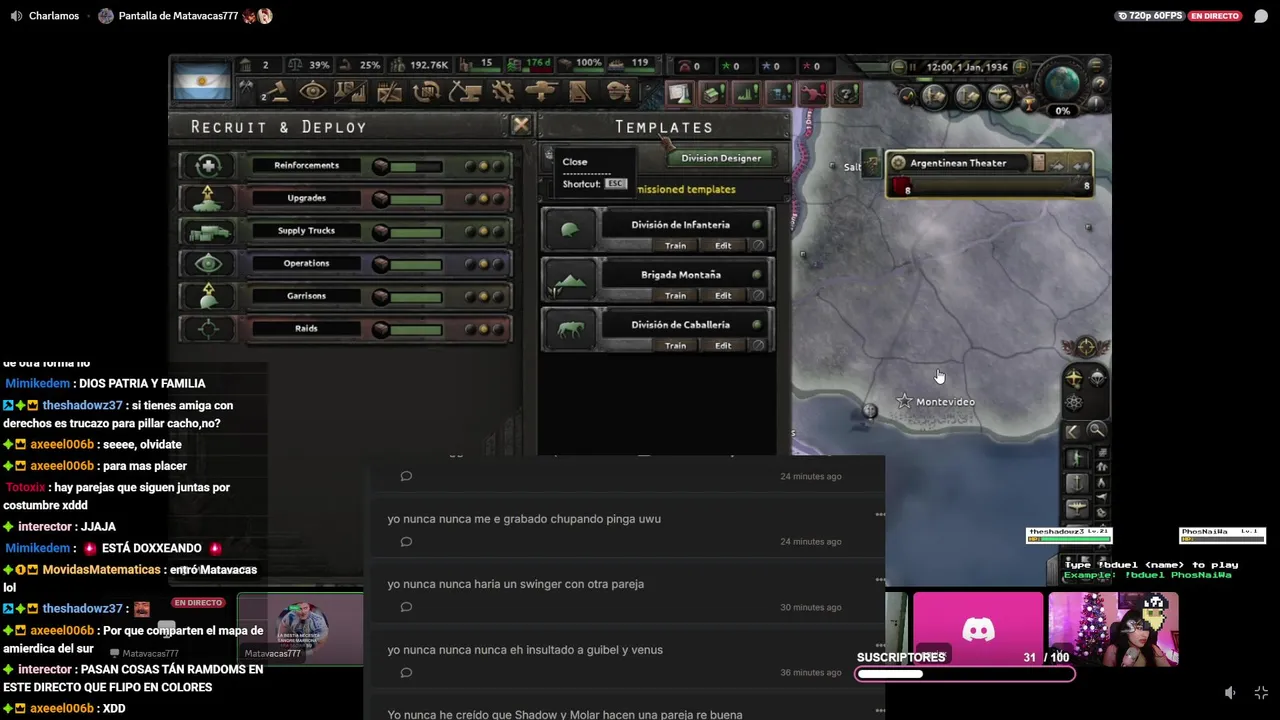Screen dimensions: 1280x720
Task: Click the Reinforcements medical cross icon
Action: 208,165
